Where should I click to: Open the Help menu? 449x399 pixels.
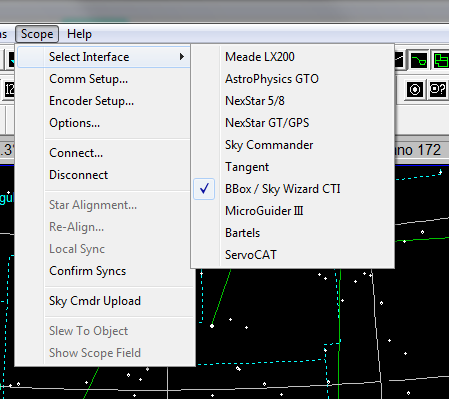(x=79, y=34)
